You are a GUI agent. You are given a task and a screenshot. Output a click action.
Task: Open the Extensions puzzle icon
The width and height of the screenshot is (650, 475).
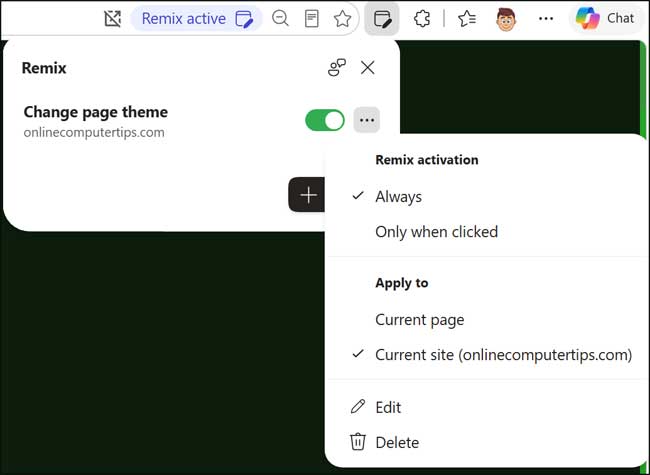pyautogui.click(x=422, y=19)
